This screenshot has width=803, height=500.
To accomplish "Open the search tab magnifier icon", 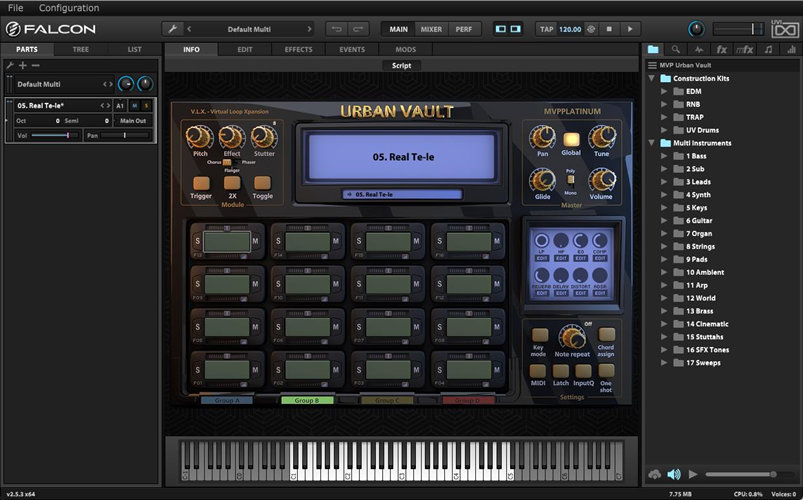I will coord(676,49).
